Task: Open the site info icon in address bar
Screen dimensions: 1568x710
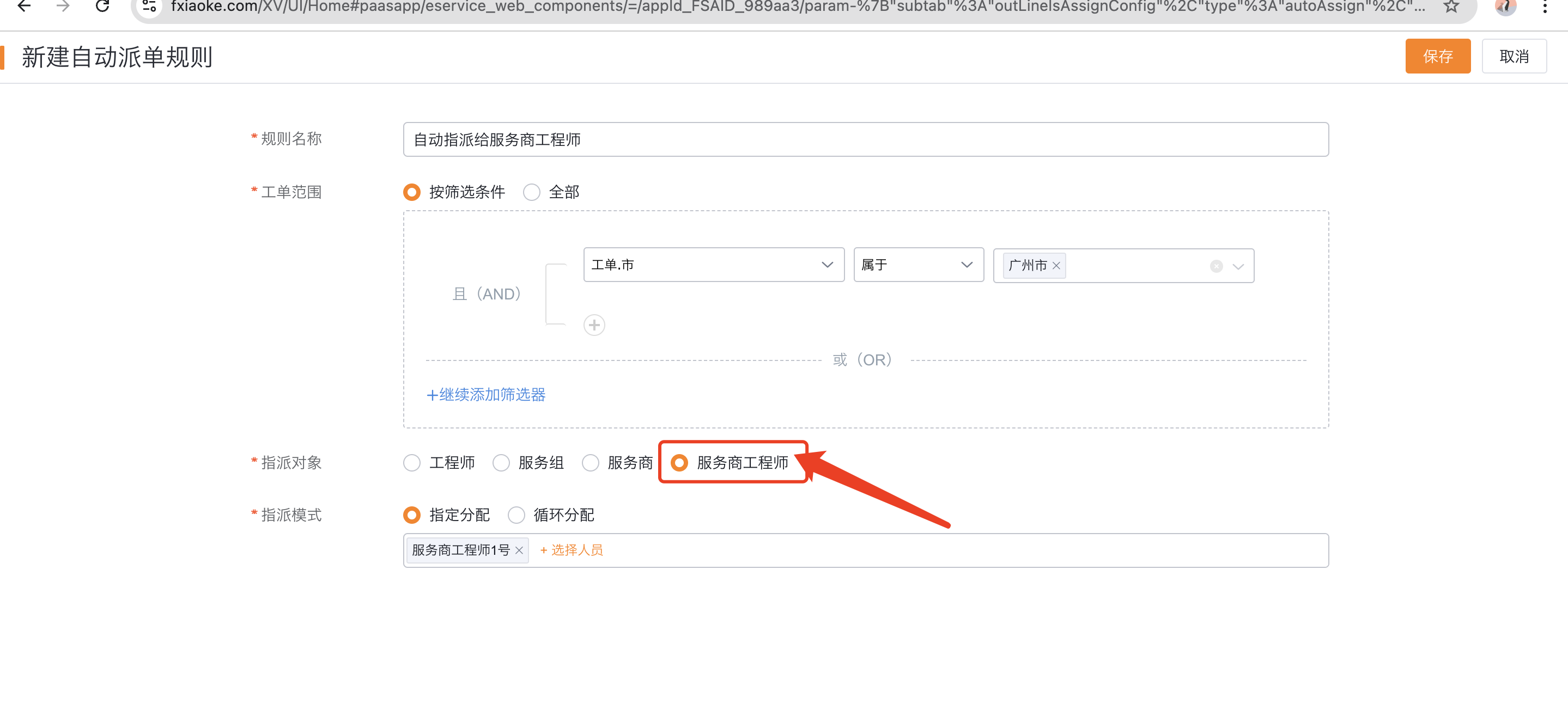Action: [x=149, y=6]
